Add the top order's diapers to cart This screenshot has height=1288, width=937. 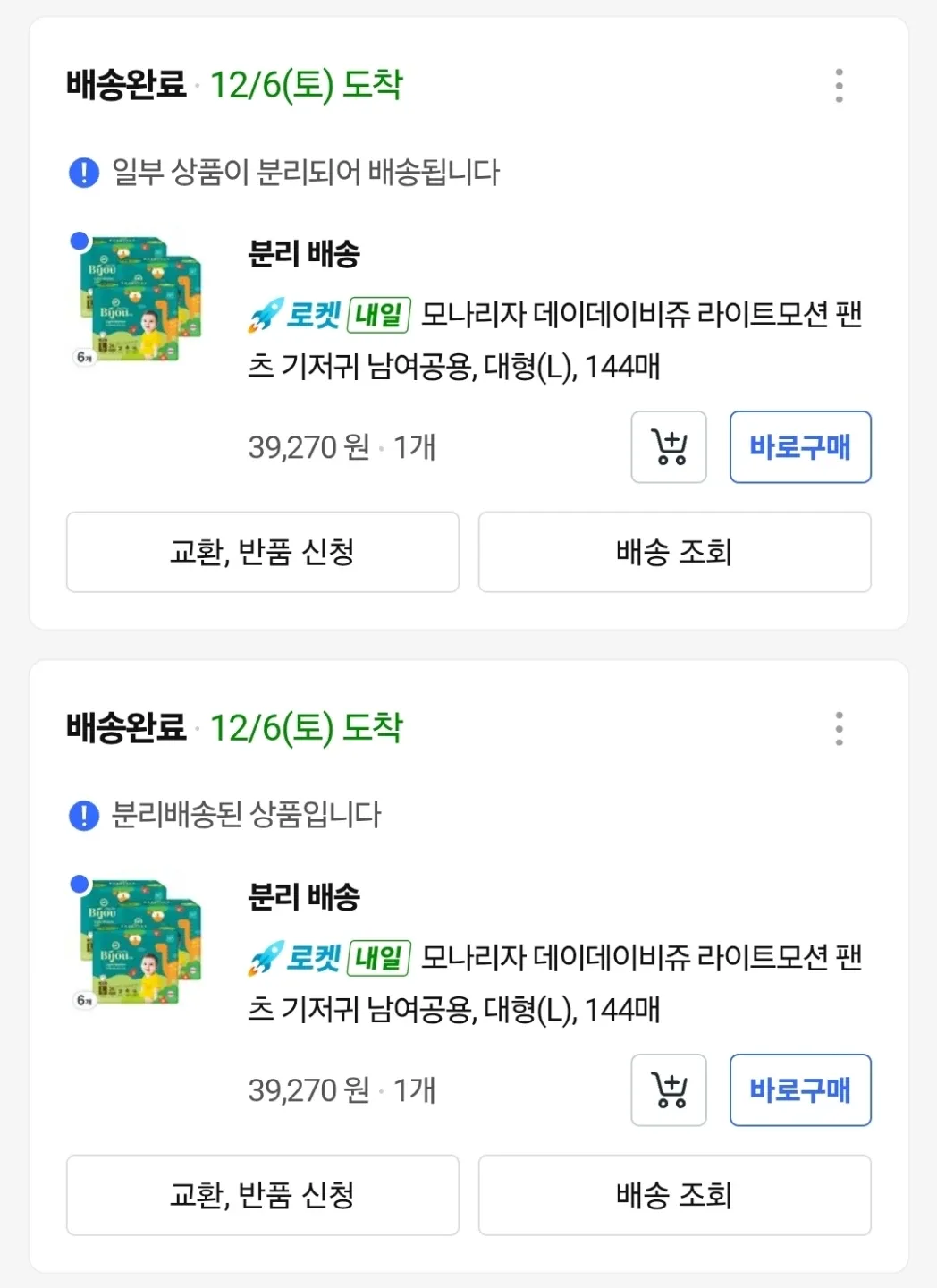pyautogui.click(x=669, y=447)
